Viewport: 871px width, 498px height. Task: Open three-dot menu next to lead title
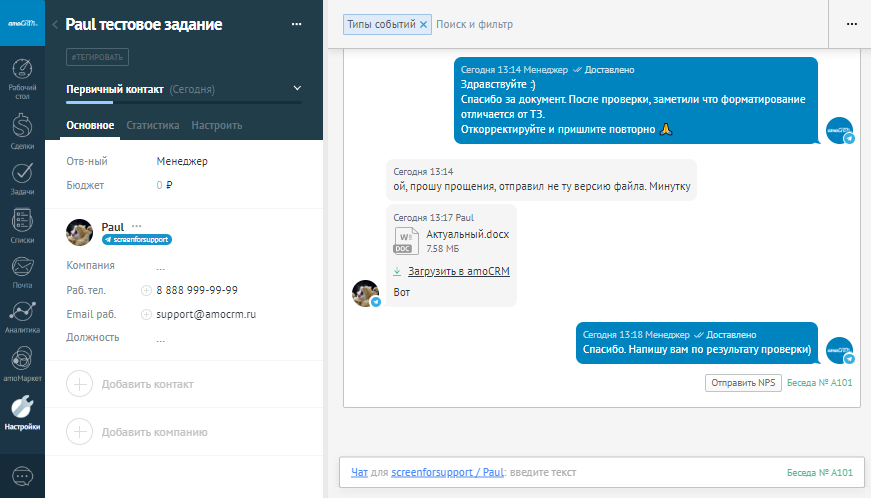tap(296, 24)
